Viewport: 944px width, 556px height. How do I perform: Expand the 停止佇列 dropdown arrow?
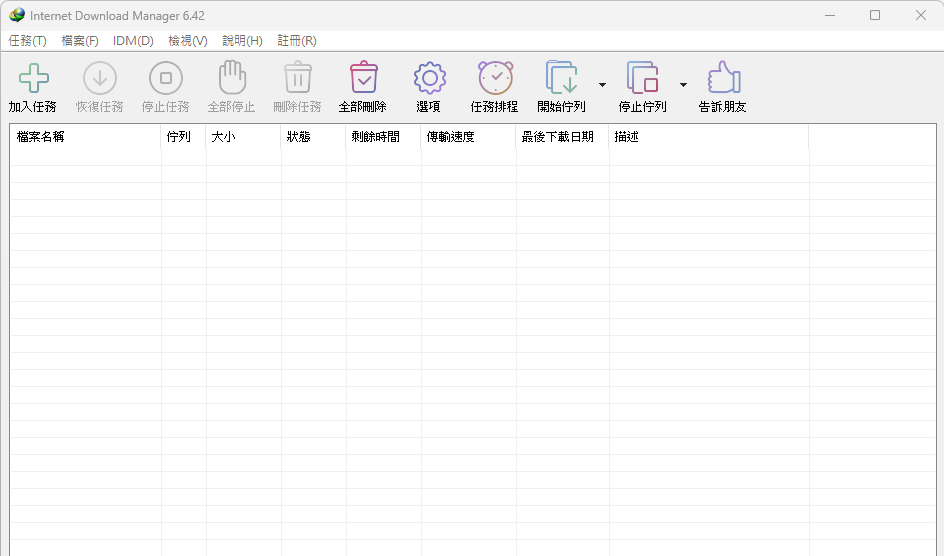(x=683, y=85)
